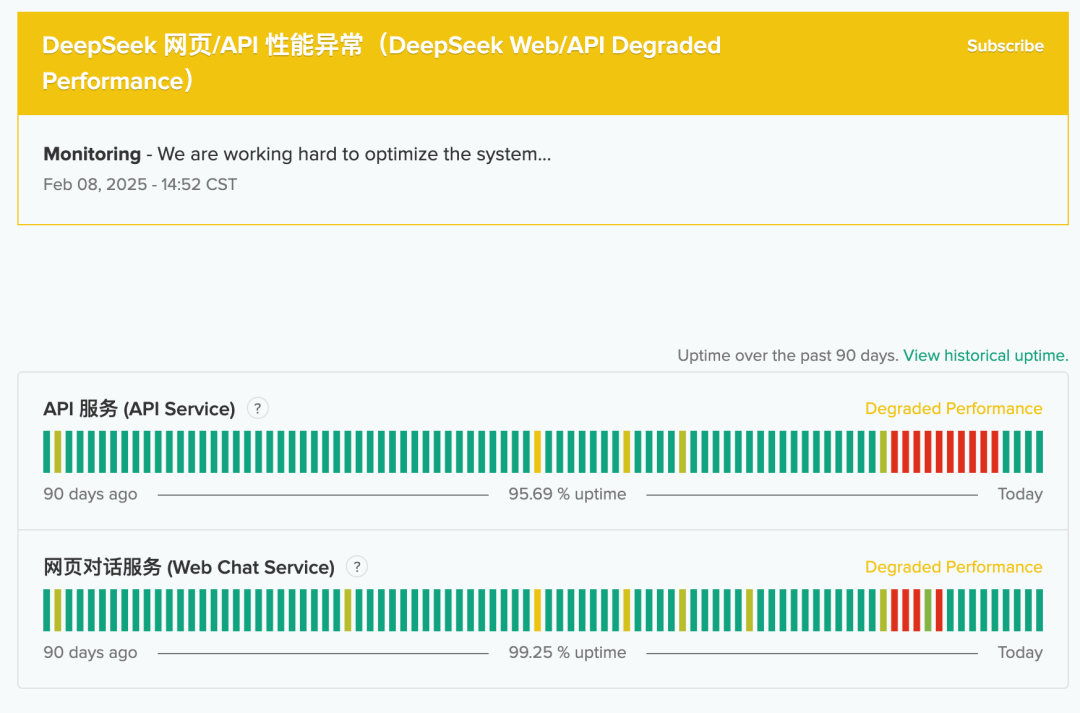Open the View historical uptime link
The height and width of the screenshot is (713, 1080).
pyautogui.click(x=986, y=355)
